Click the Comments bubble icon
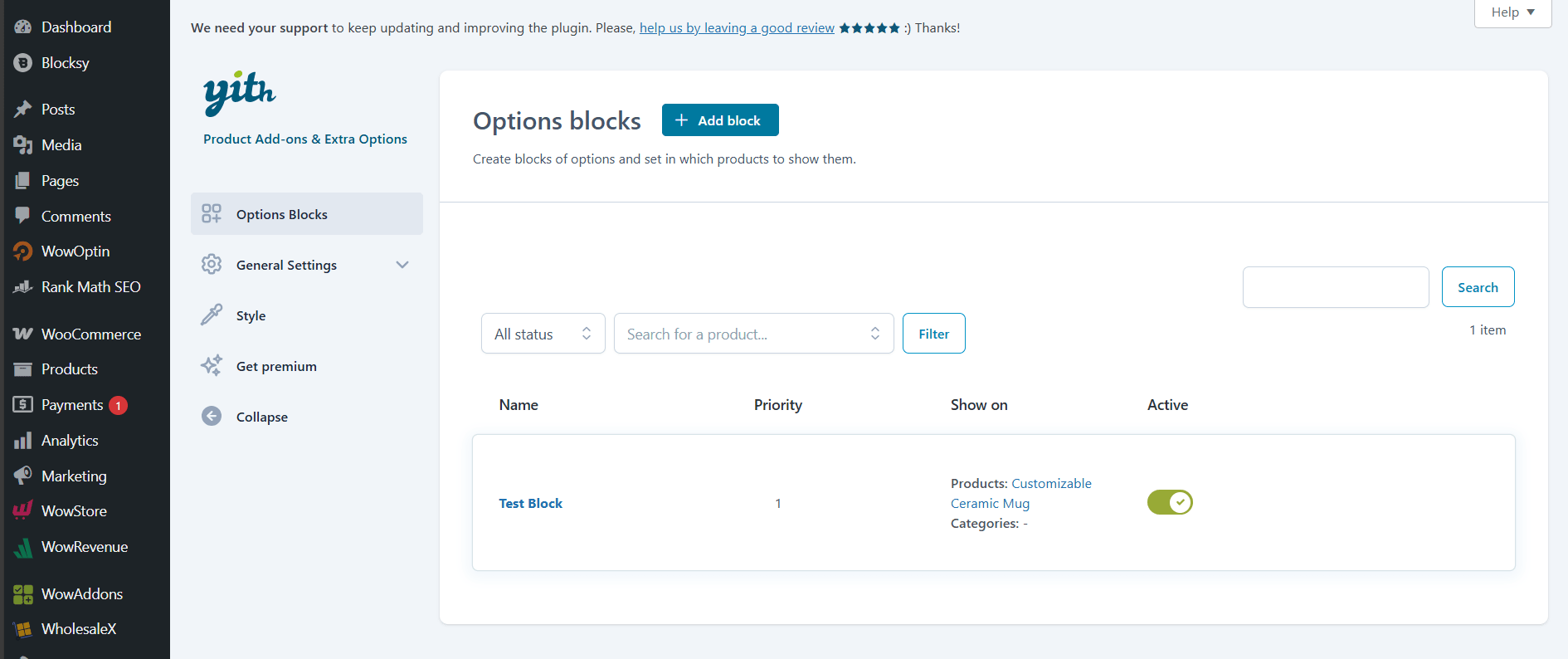The height and width of the screenshot is (659, 1568). coord(22,216)
